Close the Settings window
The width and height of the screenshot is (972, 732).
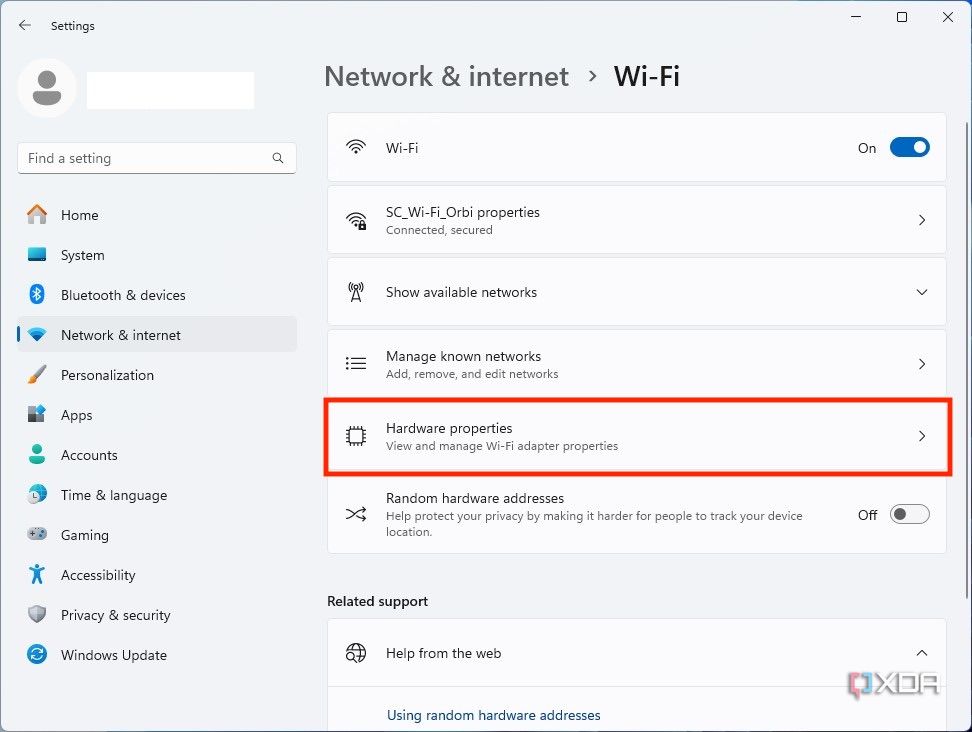(x=948, y=17)
